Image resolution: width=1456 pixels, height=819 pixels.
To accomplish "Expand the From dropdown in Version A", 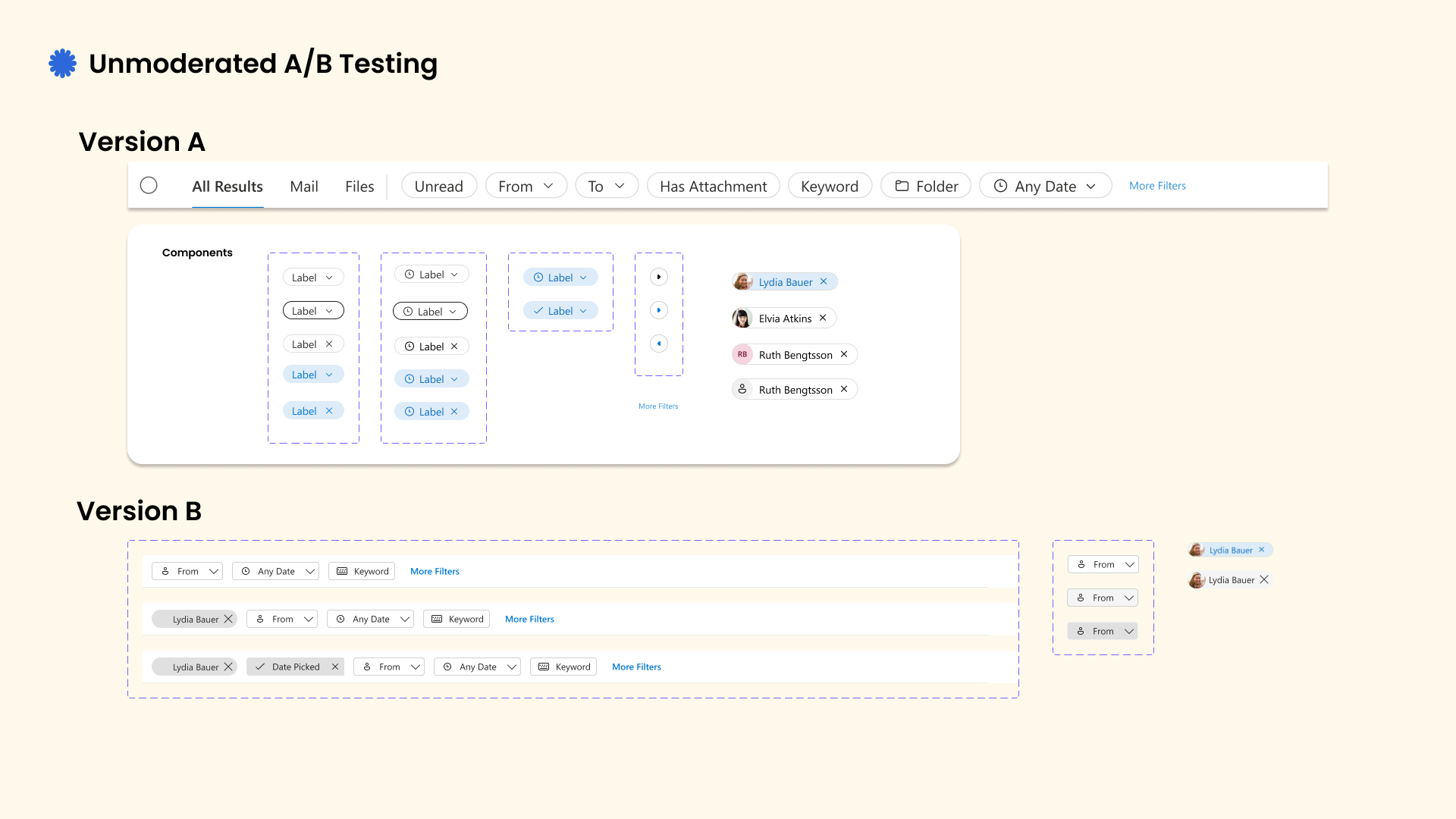I will 526,186.
